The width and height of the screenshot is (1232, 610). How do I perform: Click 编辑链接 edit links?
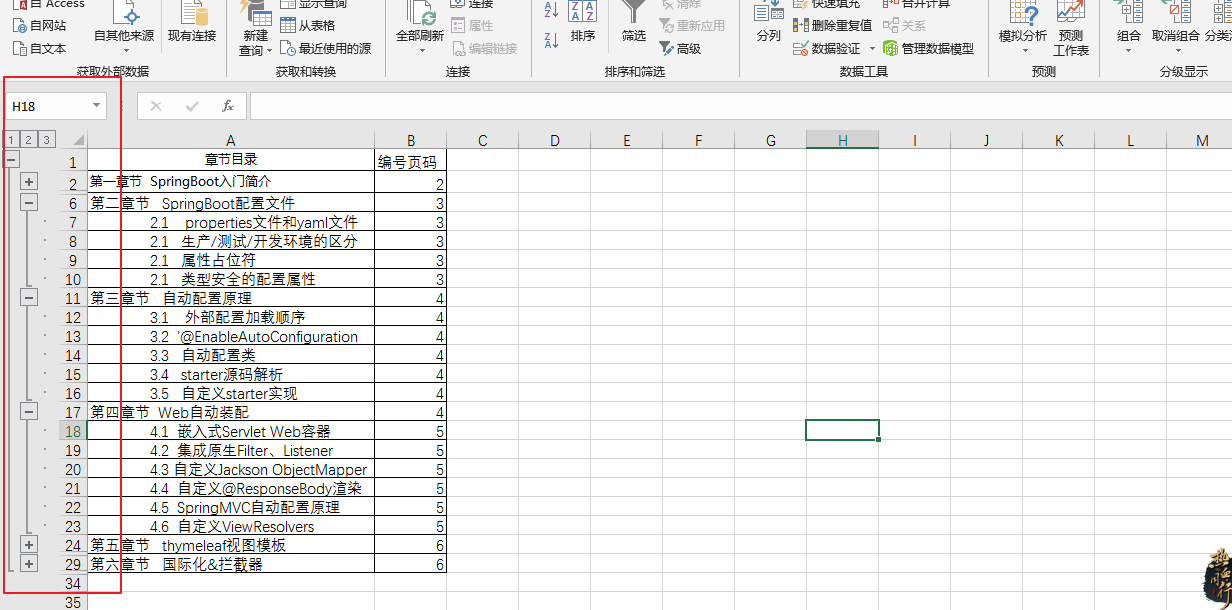click(485, 48)
